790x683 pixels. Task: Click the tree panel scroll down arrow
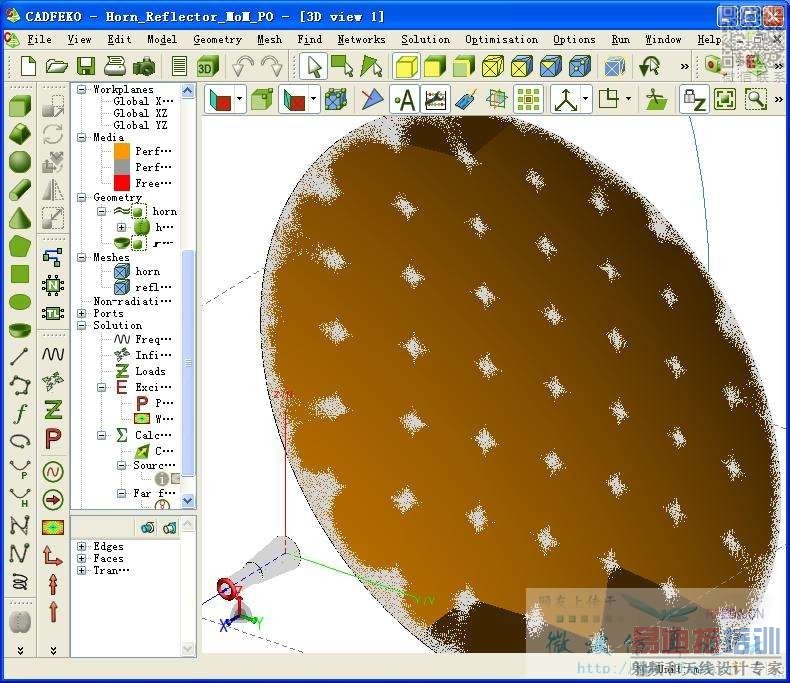pyautogui.click(x=187, y=501)
